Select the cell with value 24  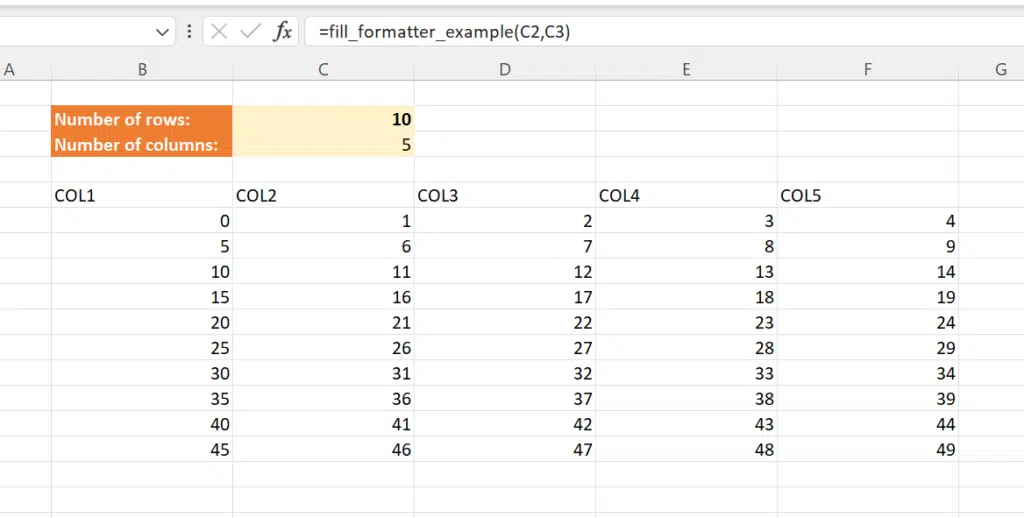[868, 323]
